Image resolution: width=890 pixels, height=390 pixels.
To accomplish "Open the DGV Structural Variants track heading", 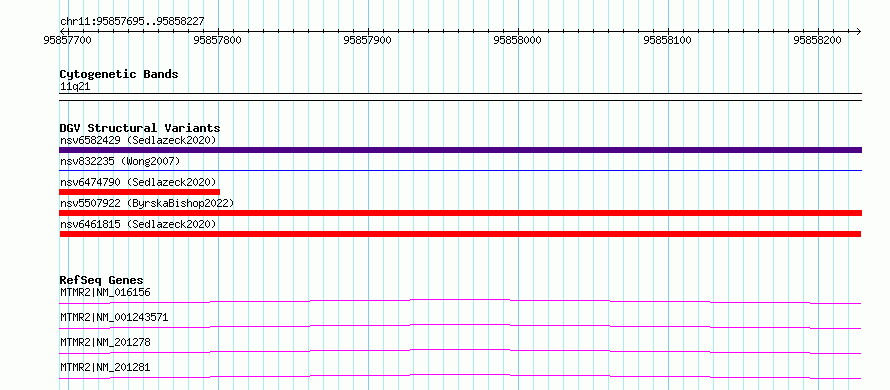I will [140, 128].
